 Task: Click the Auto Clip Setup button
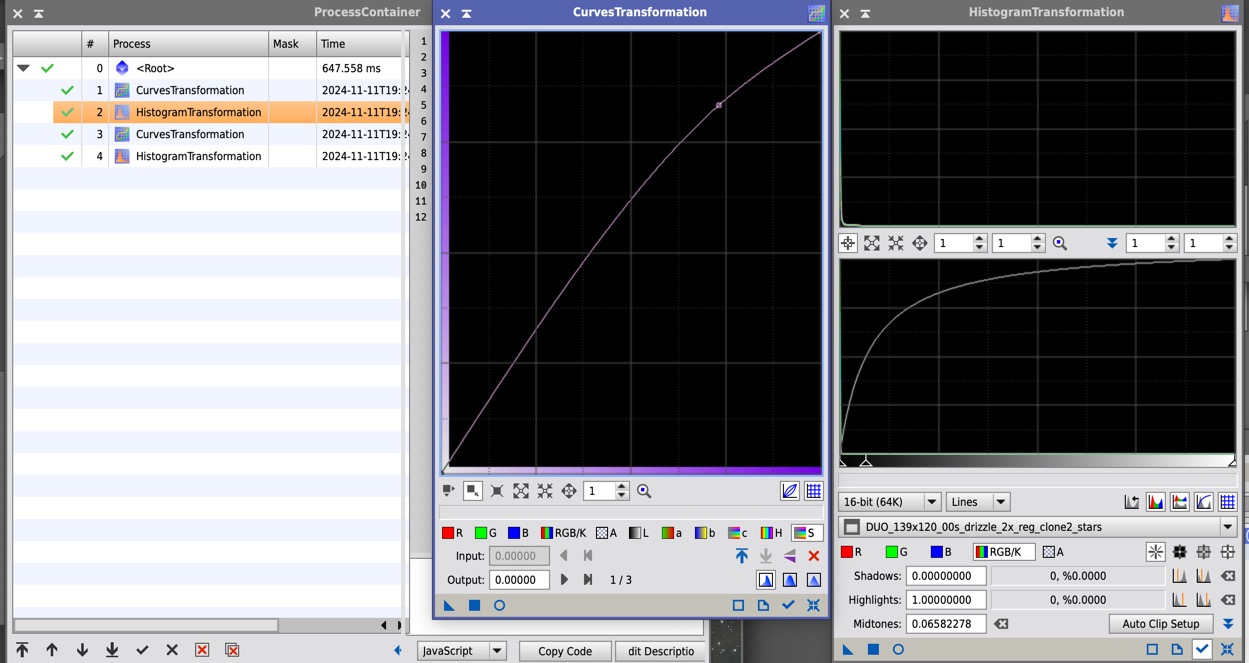1160,624
